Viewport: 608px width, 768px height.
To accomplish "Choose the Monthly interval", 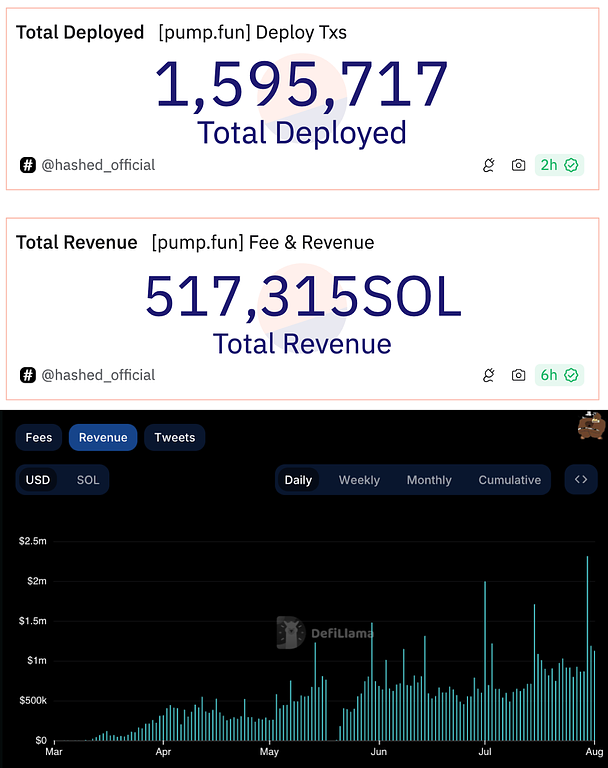I will (x=429, y=480).
